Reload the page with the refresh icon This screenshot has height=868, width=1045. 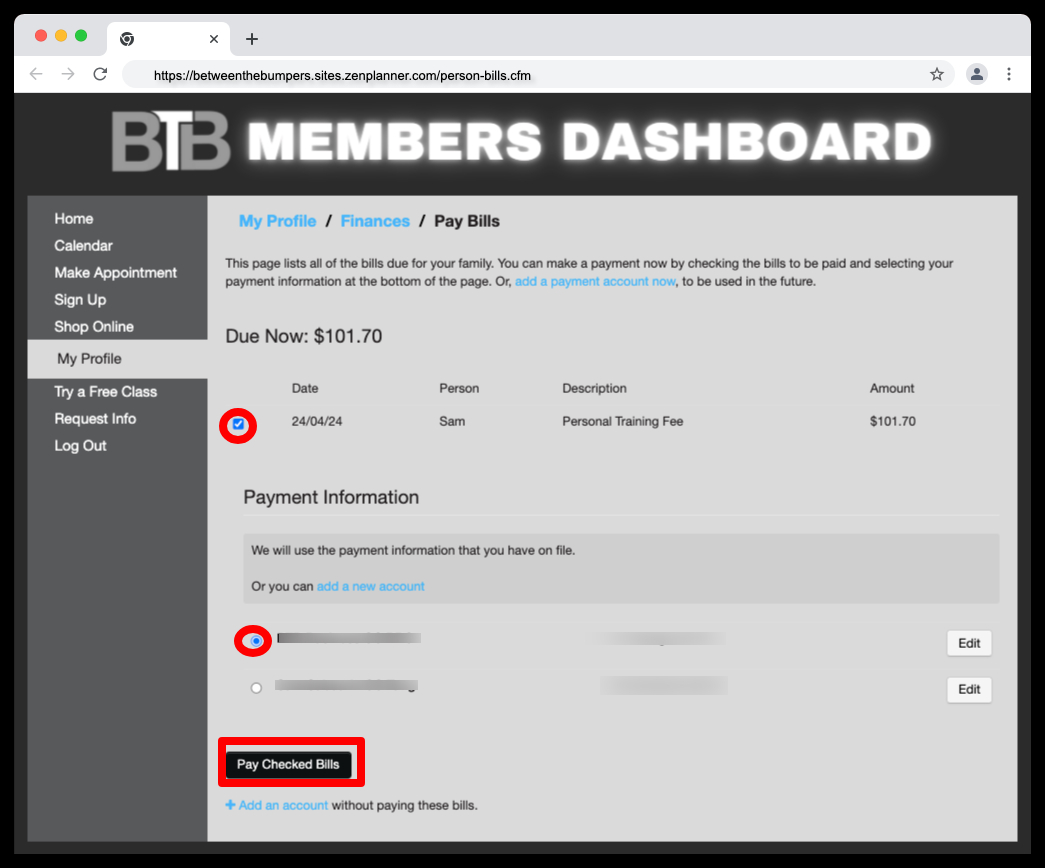(x=100, y=74)
